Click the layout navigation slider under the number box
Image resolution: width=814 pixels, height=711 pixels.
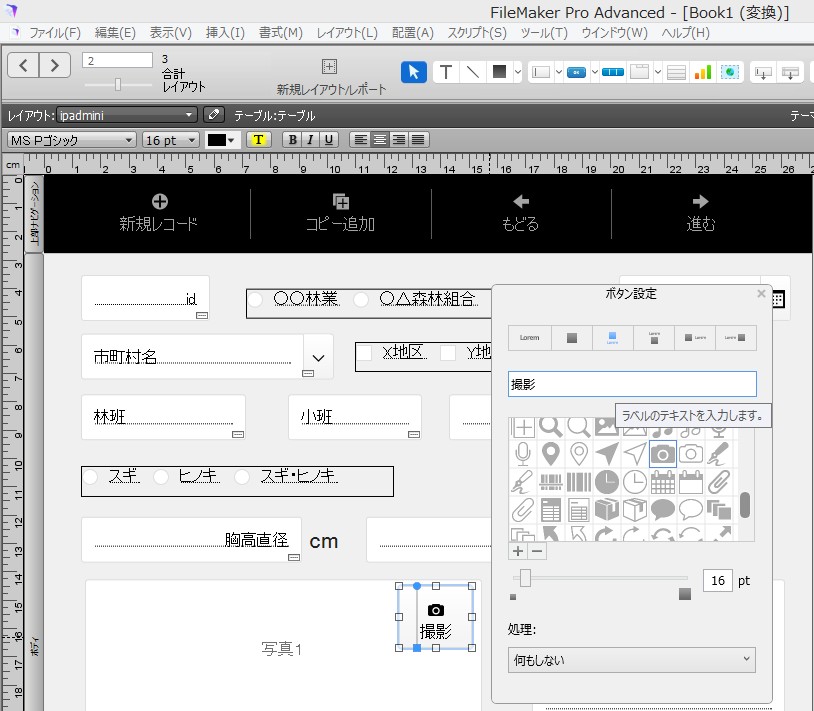[x=118, y=84]
